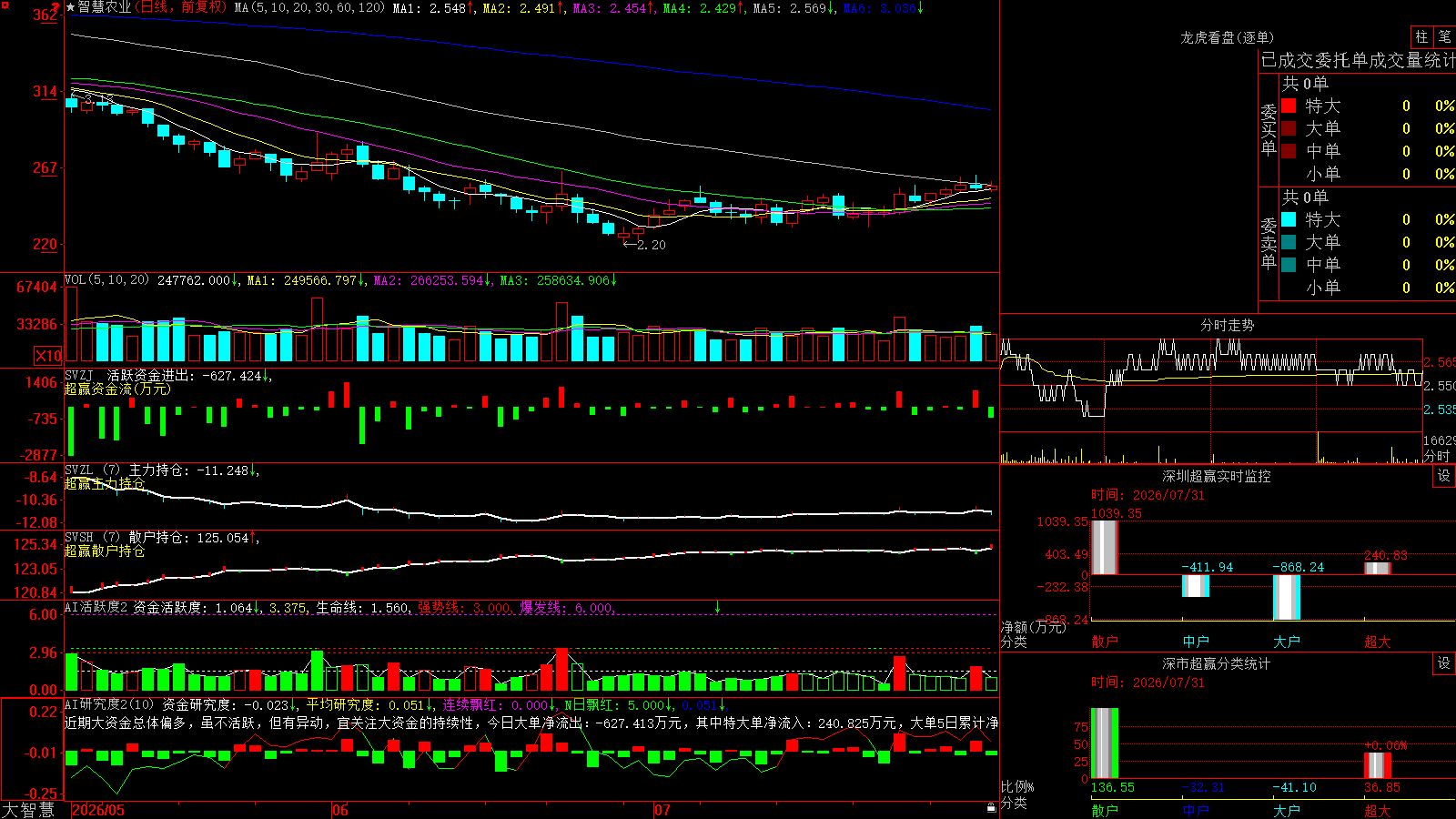Click the MA4: 2.429 value
Image resolution: width=1456 pixels, height=819 pixels.
tap(699, 7)
